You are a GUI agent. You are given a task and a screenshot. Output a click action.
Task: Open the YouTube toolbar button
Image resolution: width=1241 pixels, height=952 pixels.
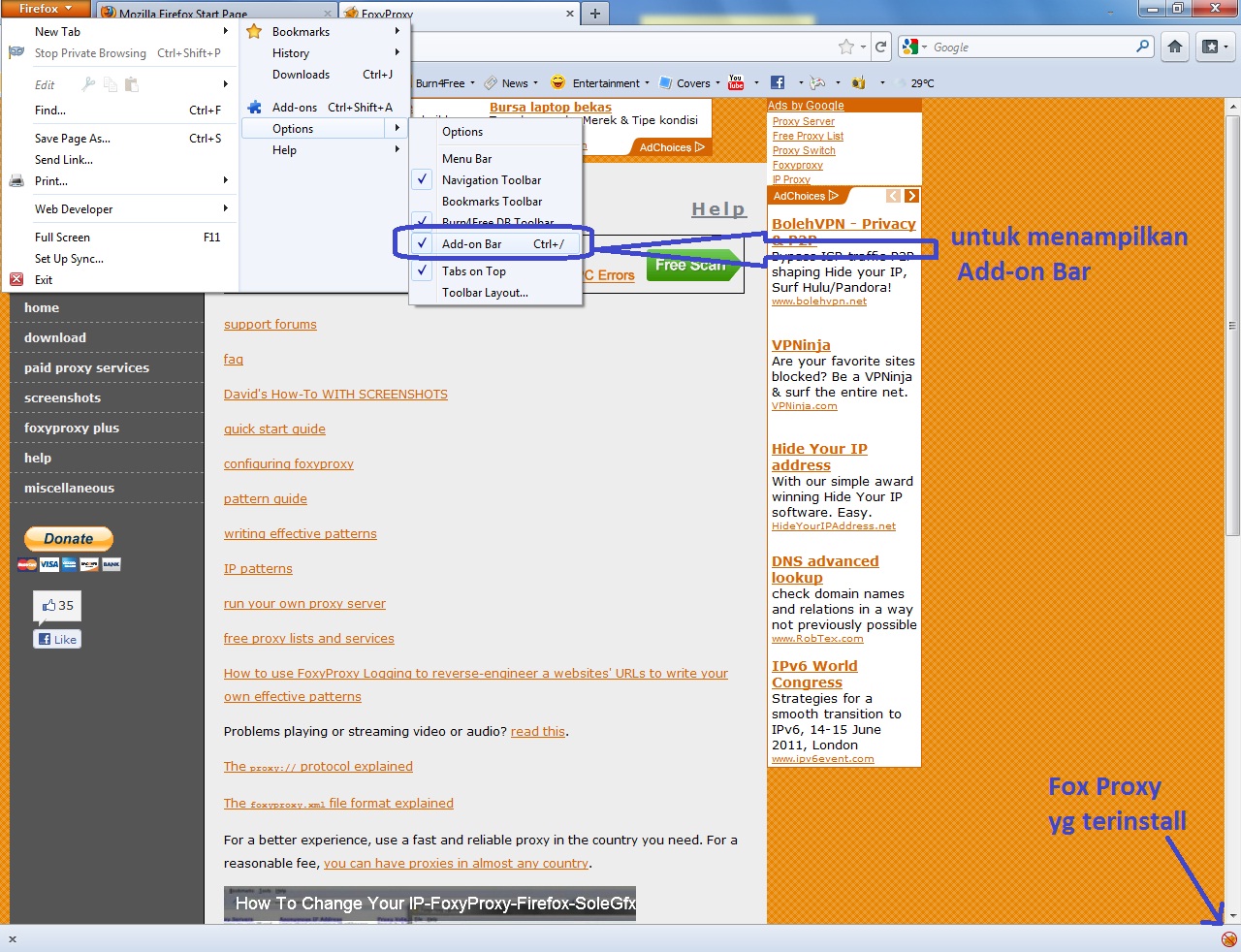tap(736, 82)
